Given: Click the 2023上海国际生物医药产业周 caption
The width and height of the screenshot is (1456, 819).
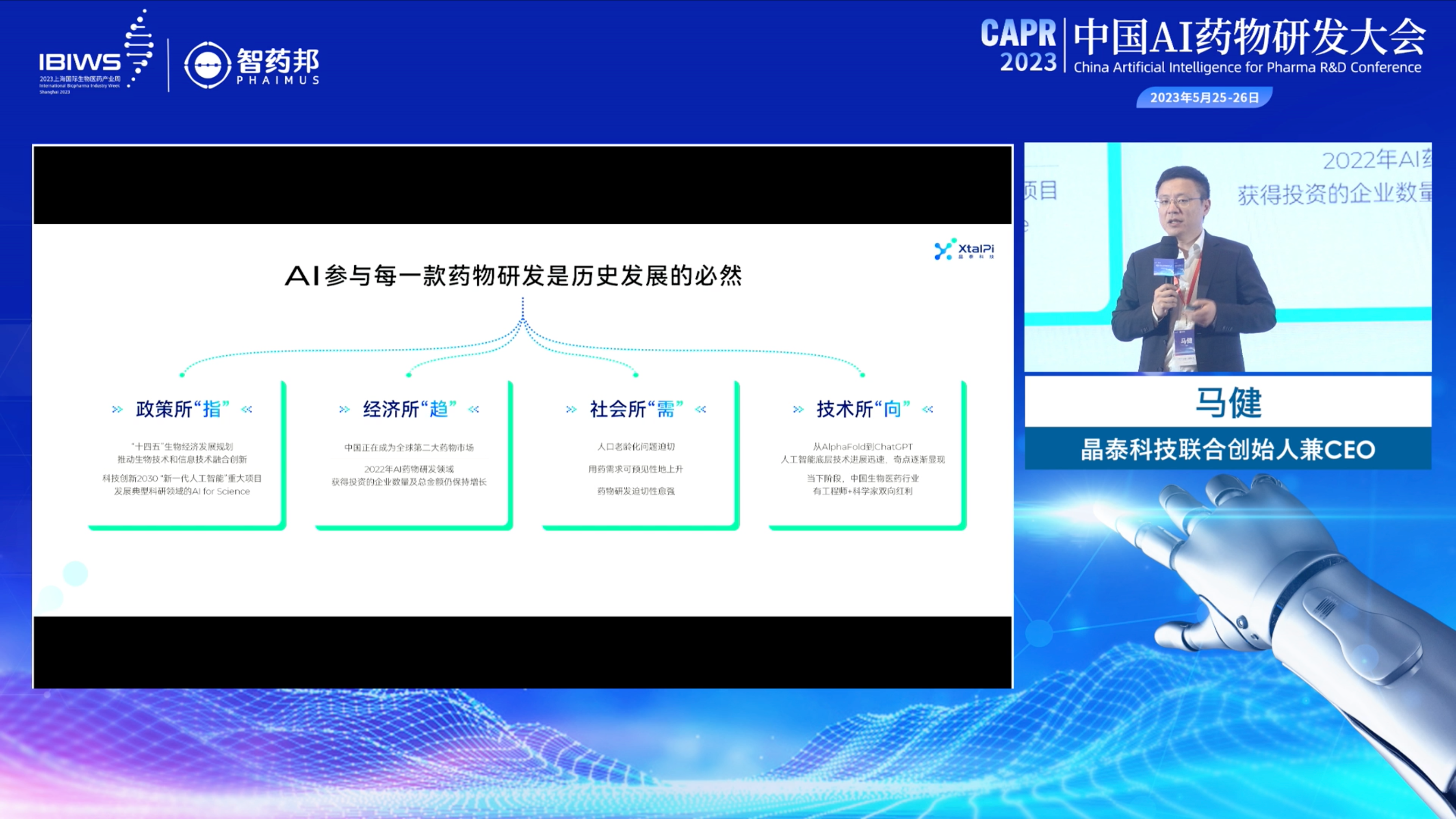Looking at the screenshot, I should click(80, 79).
